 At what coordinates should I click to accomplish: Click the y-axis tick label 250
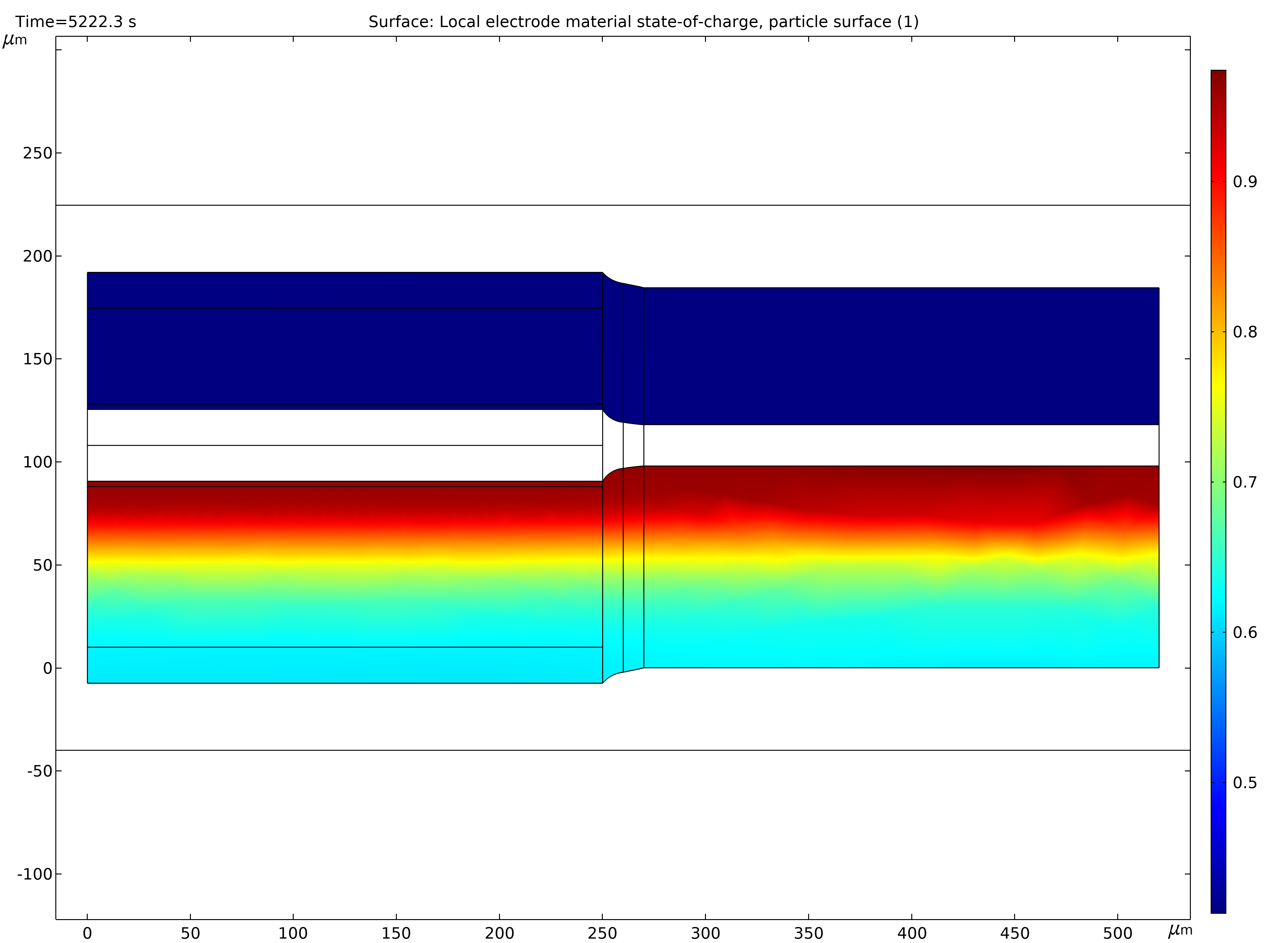(37, 153)
